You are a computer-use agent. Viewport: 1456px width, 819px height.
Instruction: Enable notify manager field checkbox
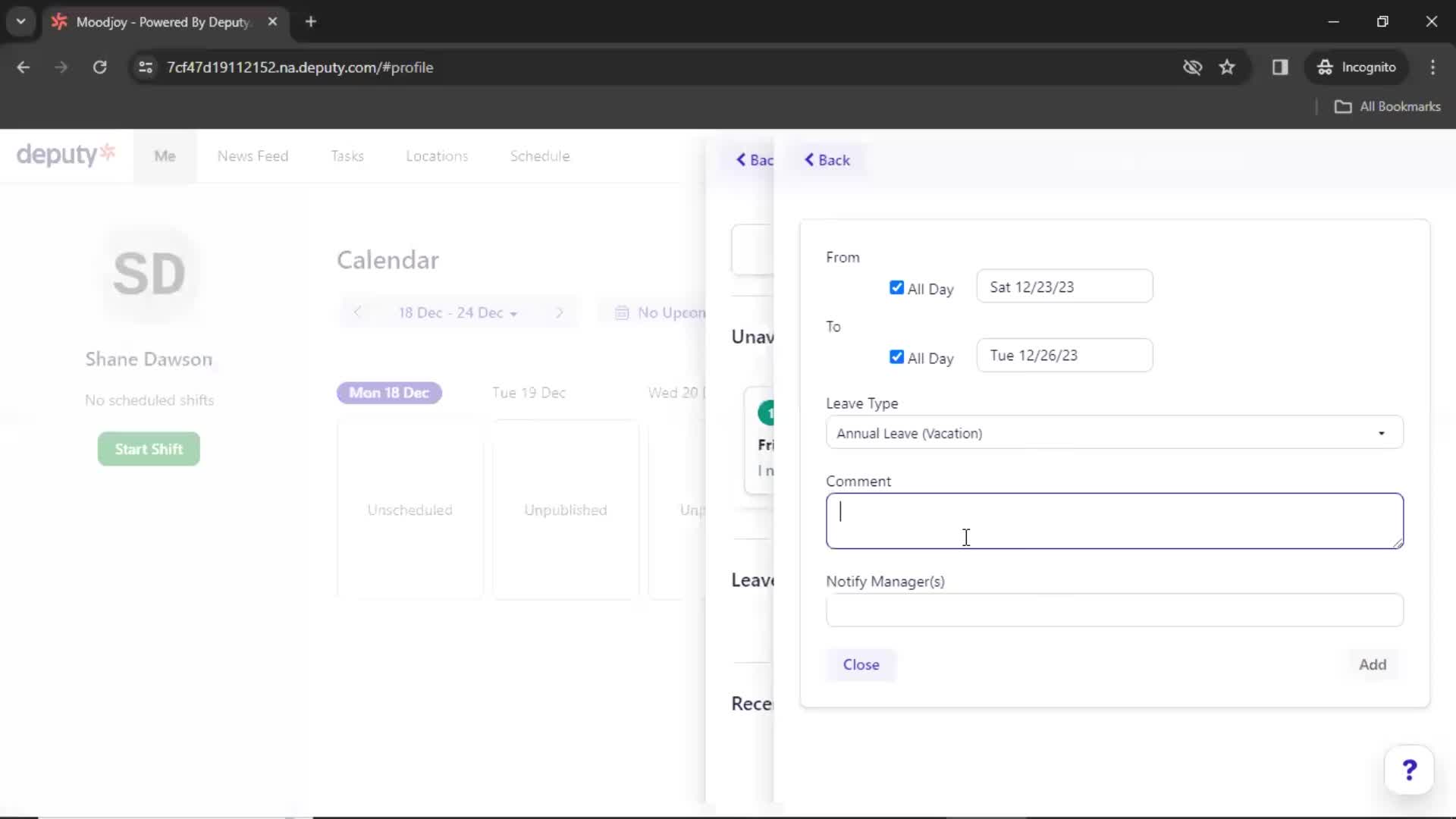click(1113, 610)
